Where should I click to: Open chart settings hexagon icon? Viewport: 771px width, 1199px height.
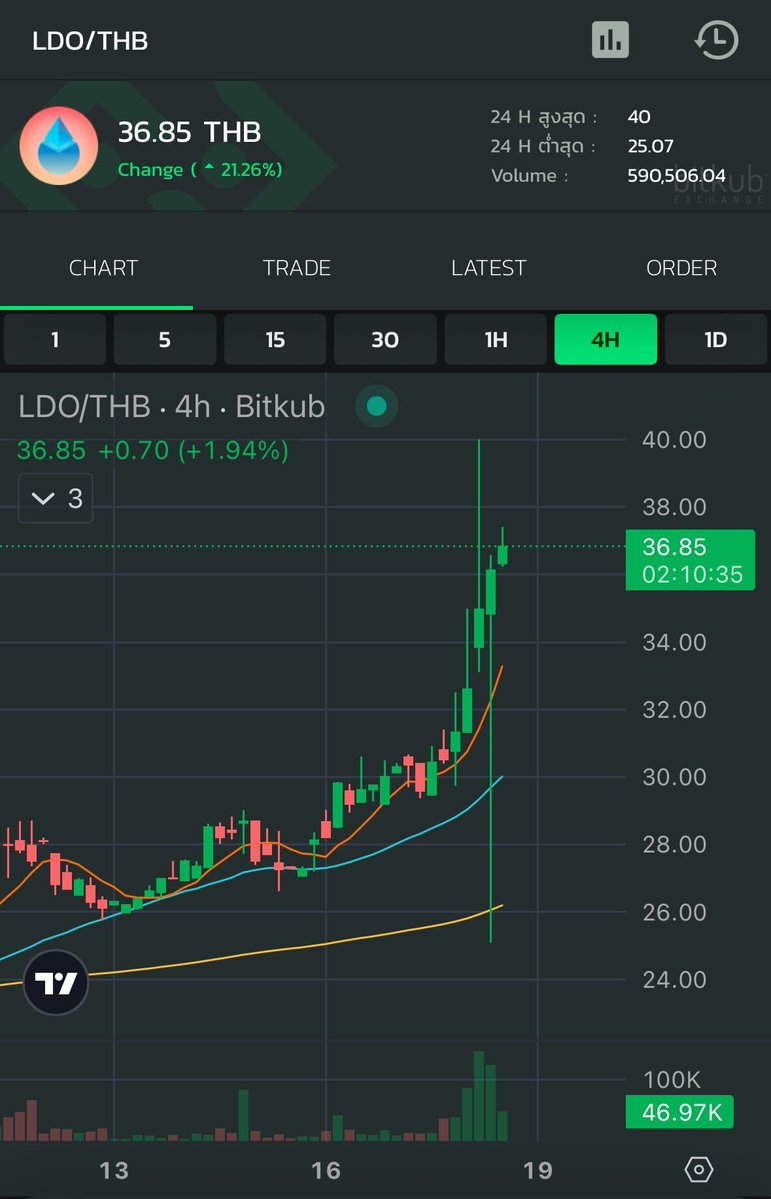tap(699, 1169)
